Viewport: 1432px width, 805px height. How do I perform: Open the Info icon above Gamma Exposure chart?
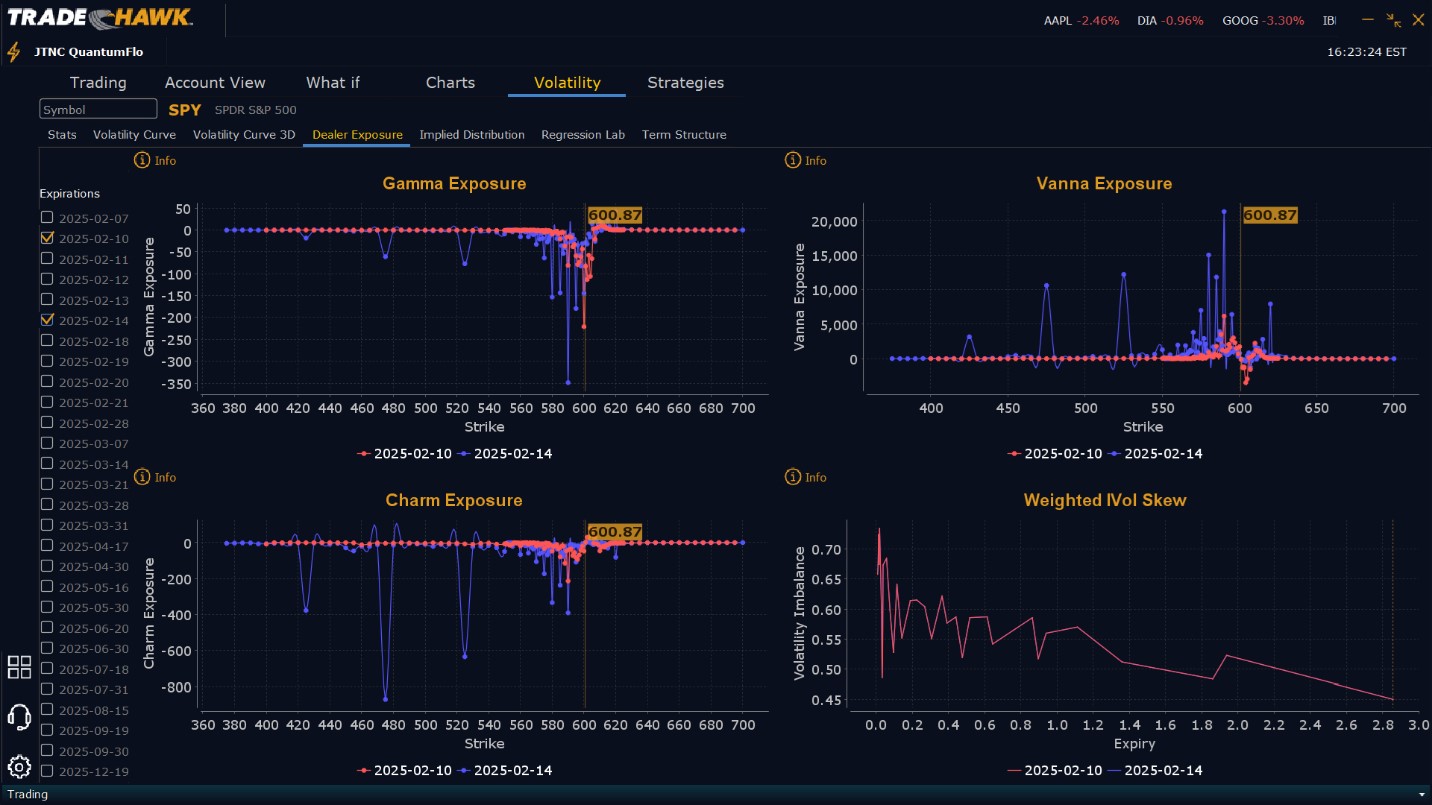(141, 160)
